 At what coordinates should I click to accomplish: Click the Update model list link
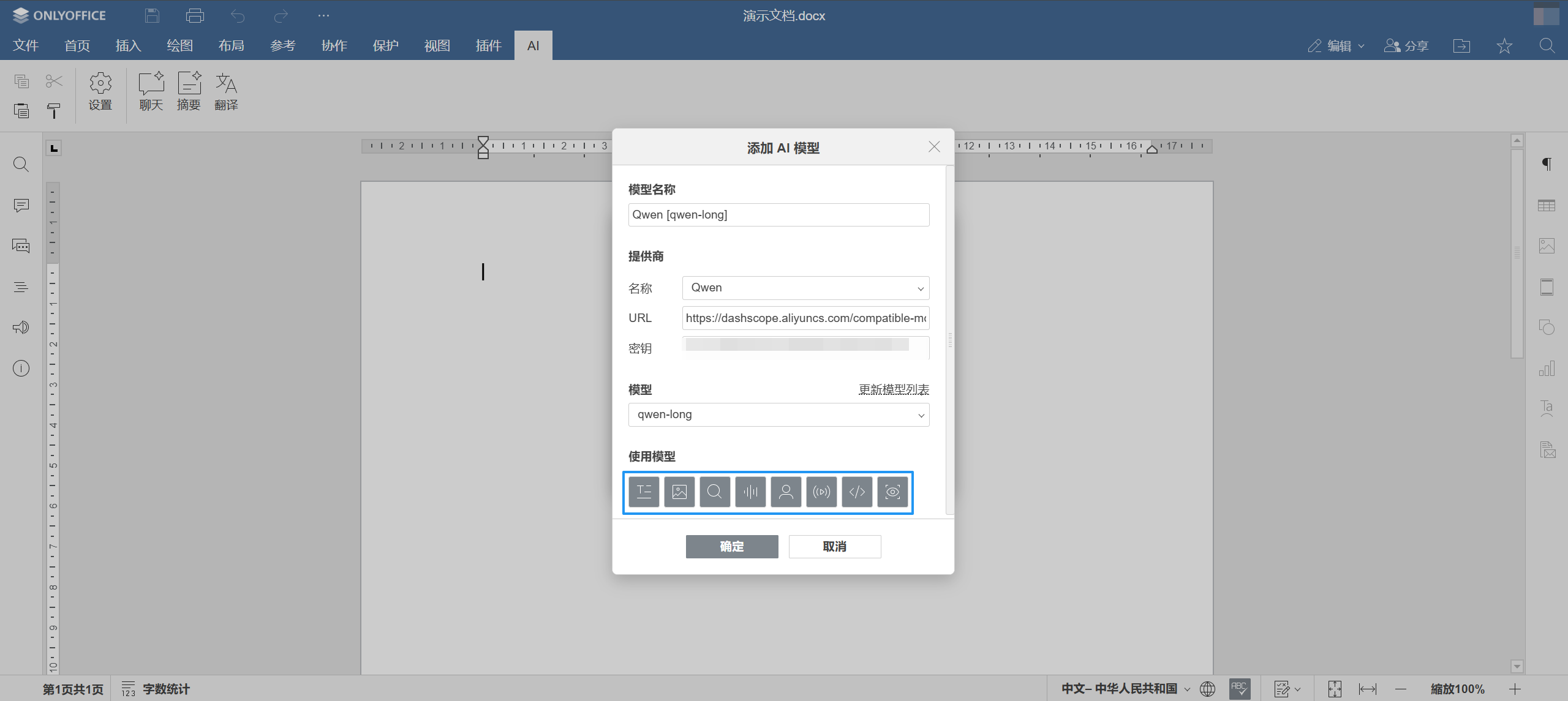(894, 389)
